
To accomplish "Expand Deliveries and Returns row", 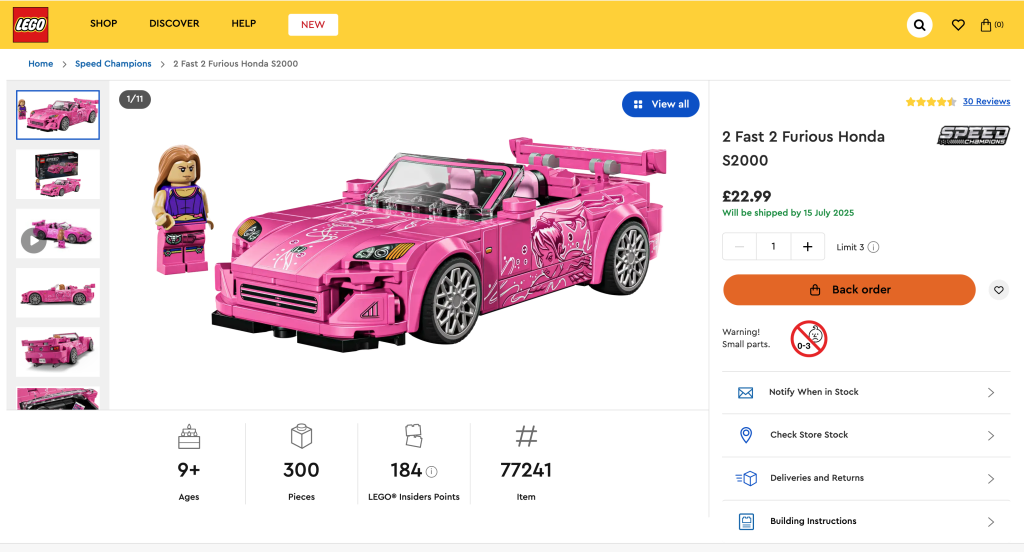I will (866, 478).
